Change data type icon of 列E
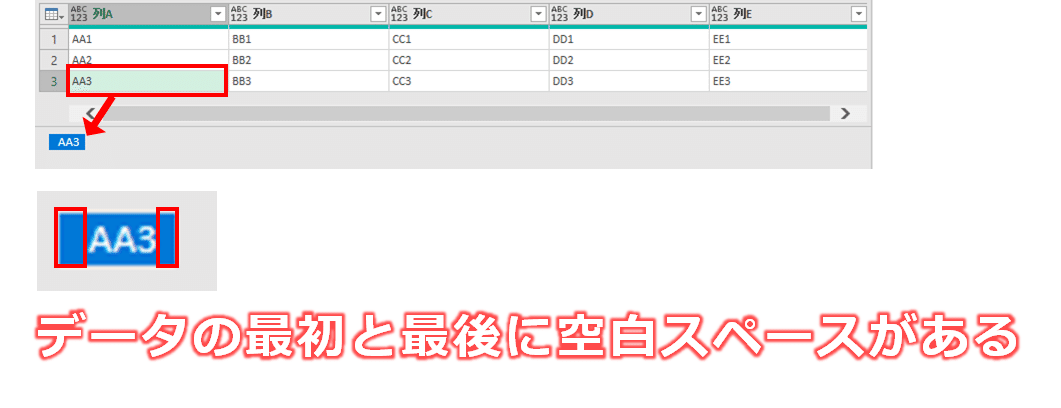The width and height of the screenshot is (1061, 408). pos(721,14)
